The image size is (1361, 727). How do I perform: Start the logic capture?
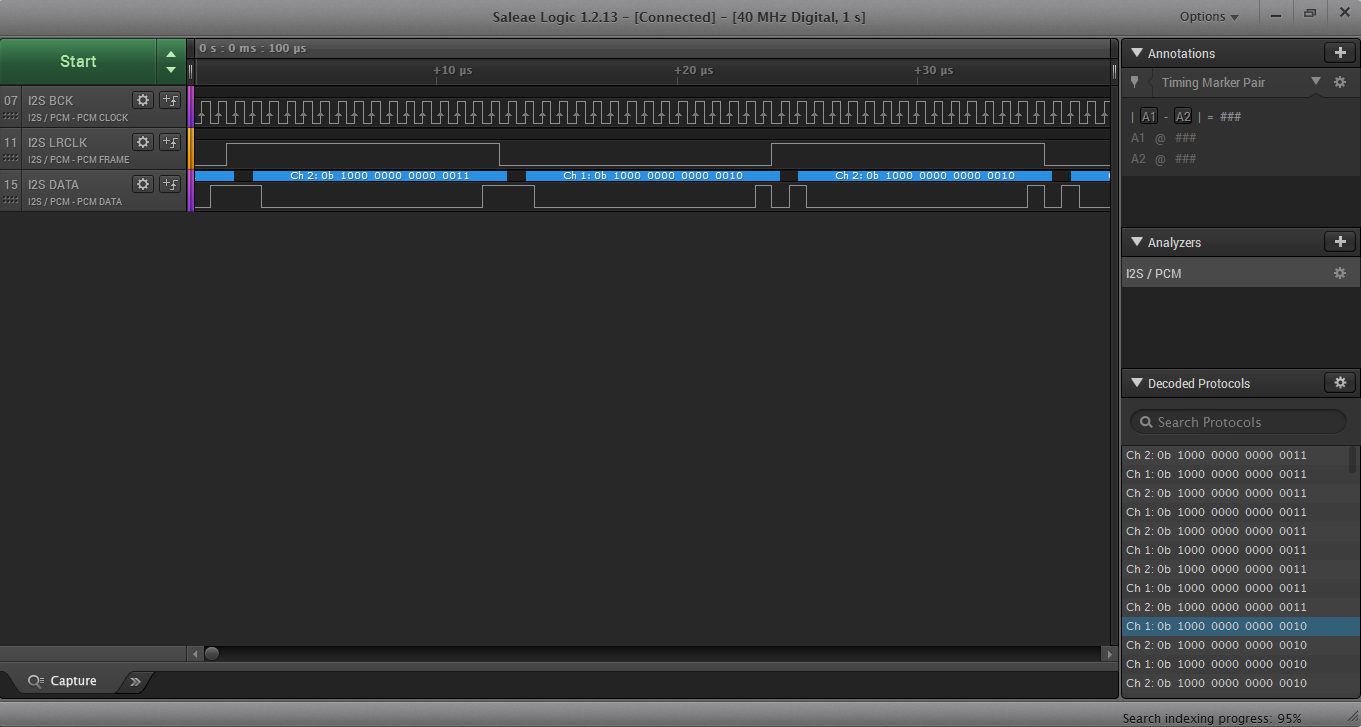pyautogui.click(x=78, y=61)
